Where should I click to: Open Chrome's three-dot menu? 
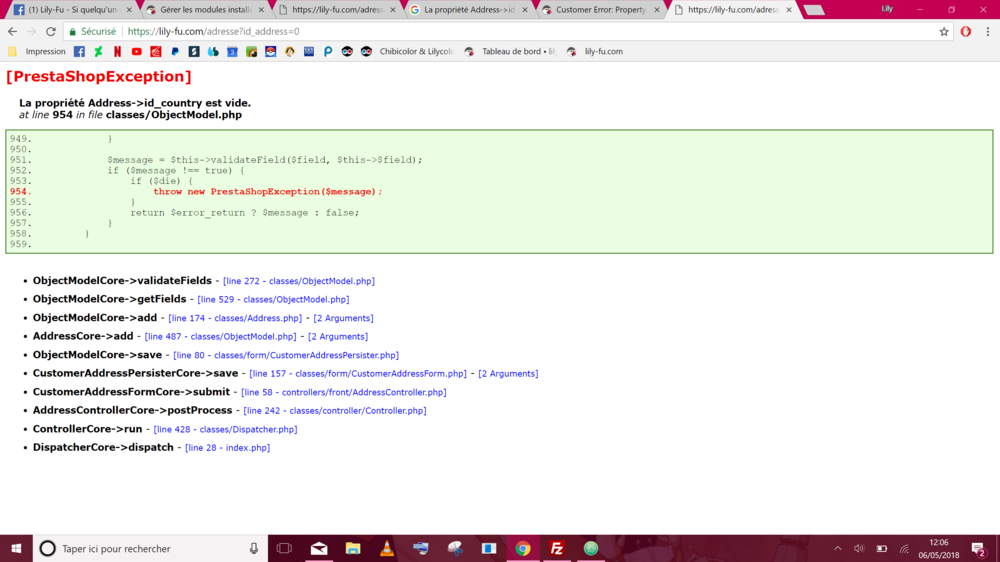coord(987,31)
